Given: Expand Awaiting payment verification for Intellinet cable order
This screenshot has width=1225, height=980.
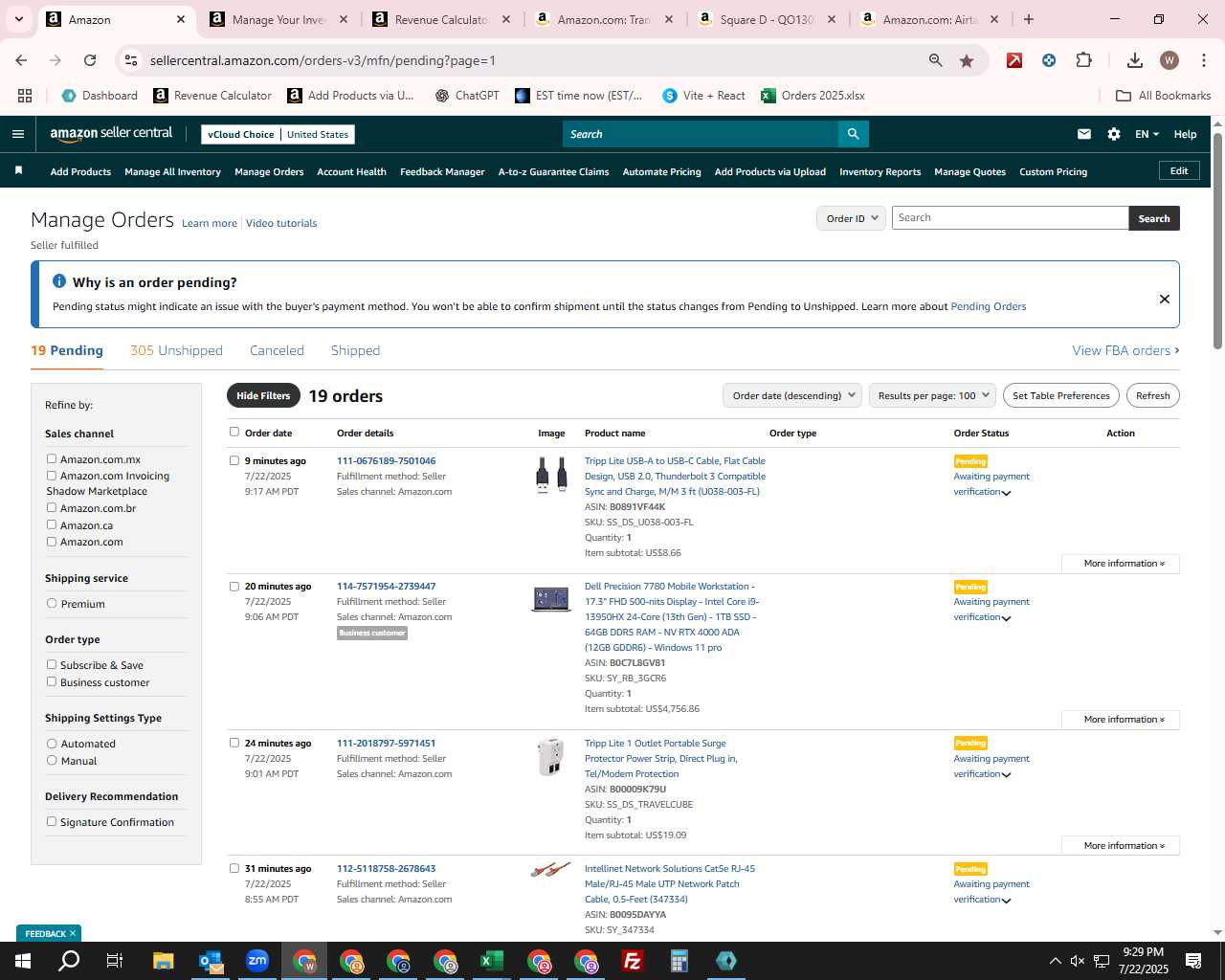Looking at the screenshot, I should pos(1006,901).
